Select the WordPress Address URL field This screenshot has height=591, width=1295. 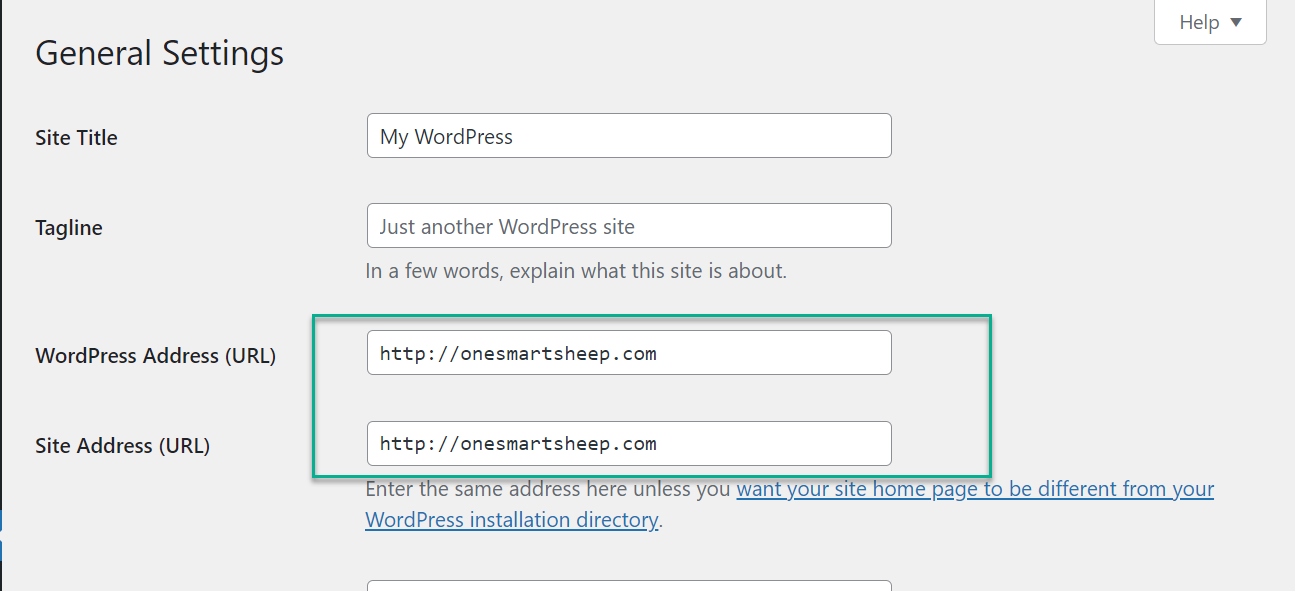pos(629,353)
